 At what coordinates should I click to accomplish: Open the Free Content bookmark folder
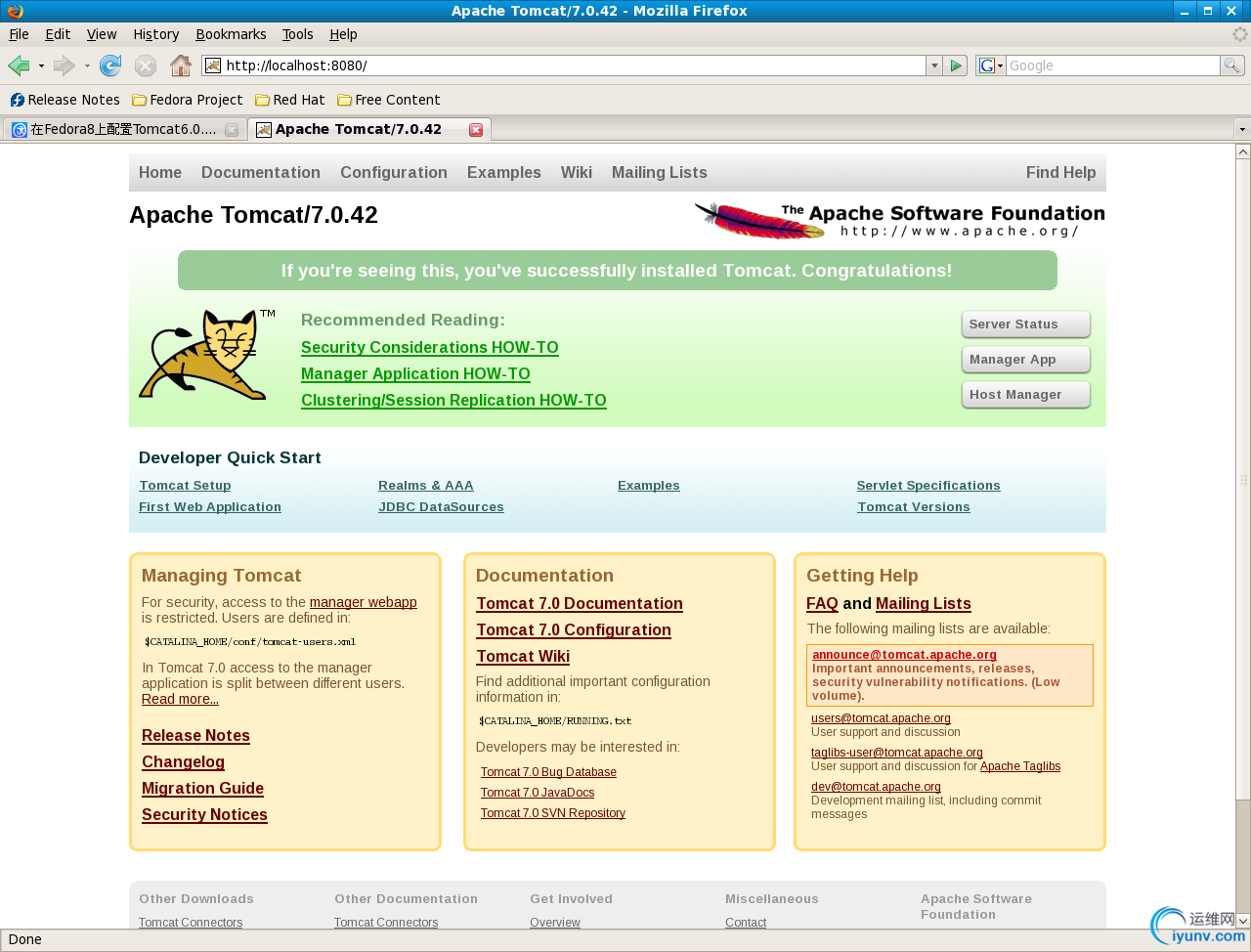tap(389, 100)
